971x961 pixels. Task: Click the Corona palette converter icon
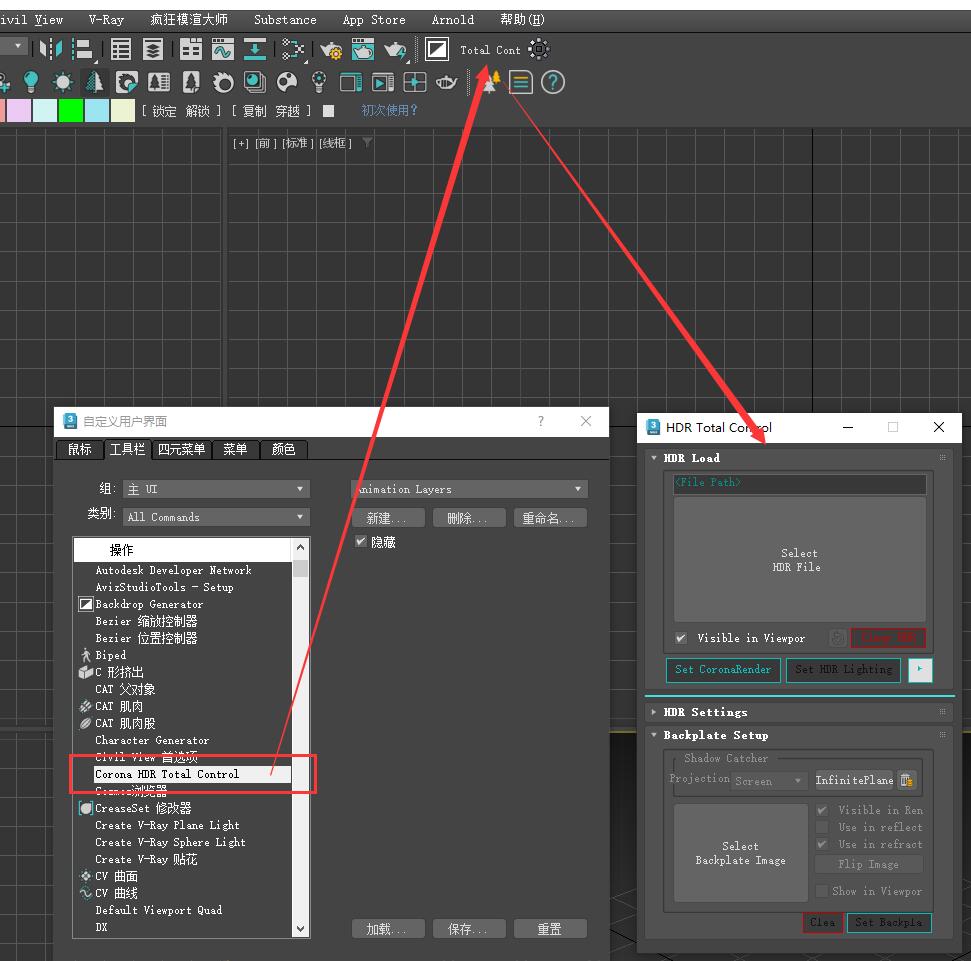pos(287,82)
